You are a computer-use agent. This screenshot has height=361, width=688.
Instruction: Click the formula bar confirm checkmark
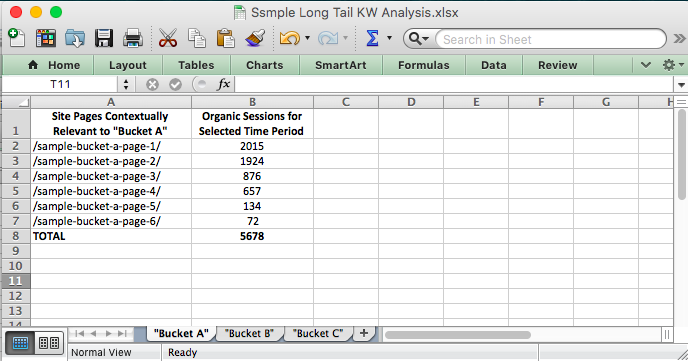[x=176, y=84]
